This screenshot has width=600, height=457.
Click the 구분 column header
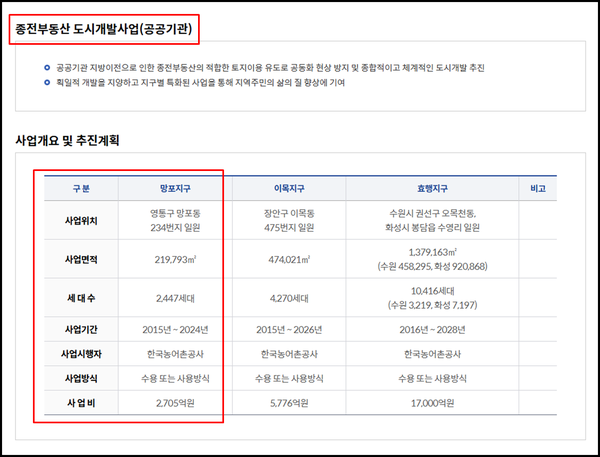[81, 189]
